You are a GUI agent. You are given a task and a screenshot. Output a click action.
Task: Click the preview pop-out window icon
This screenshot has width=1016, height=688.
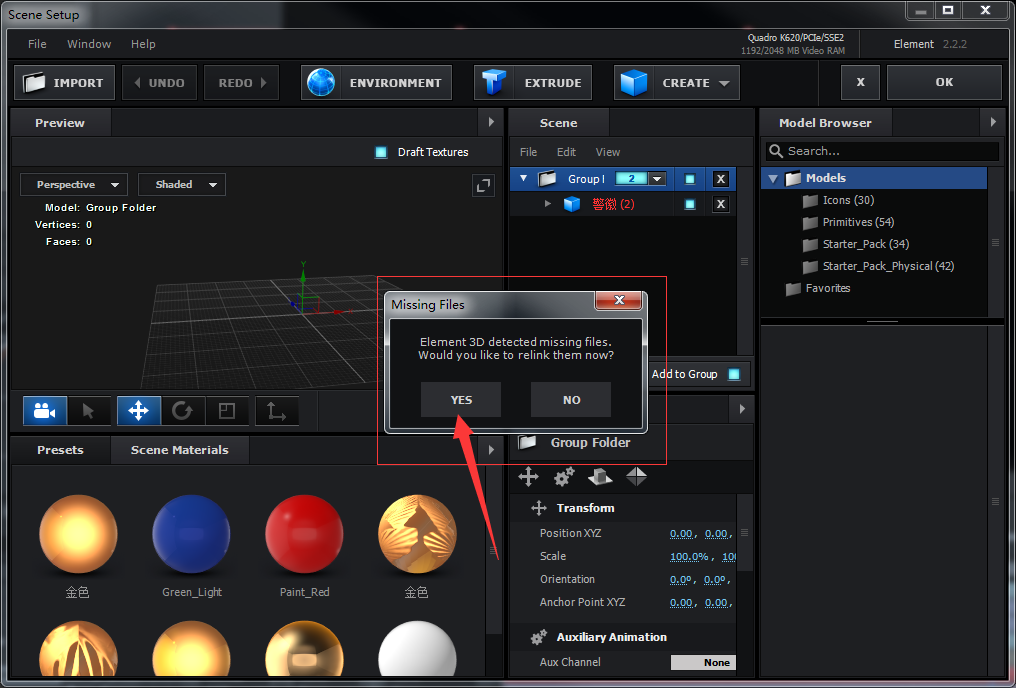[483, 186]
